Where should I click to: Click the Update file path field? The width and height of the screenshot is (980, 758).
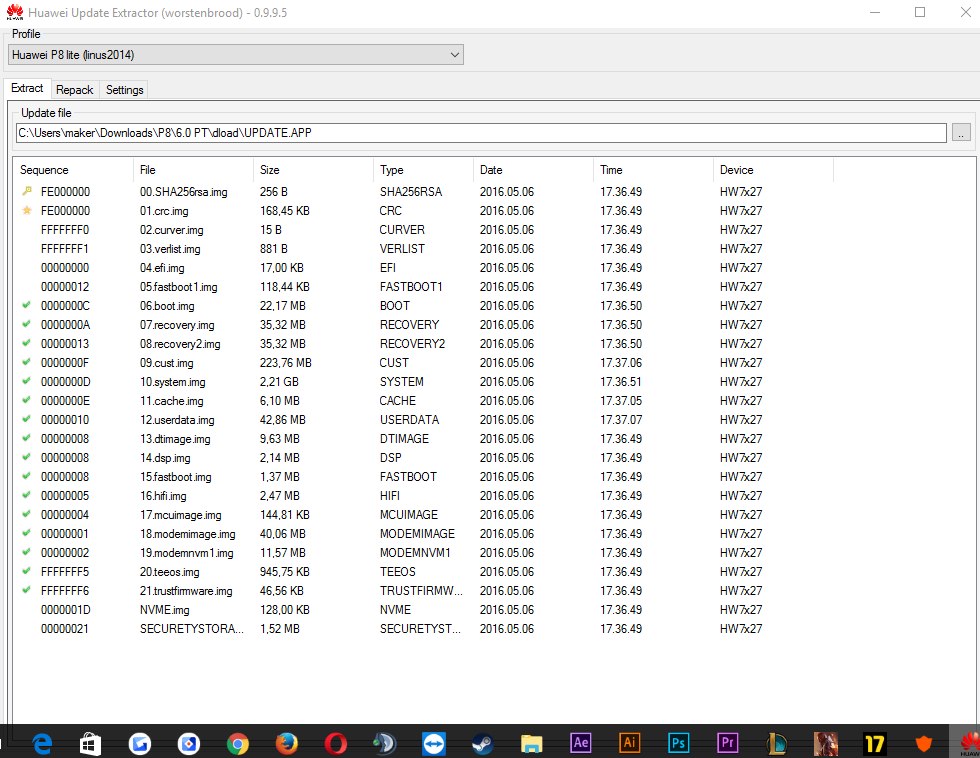[481, 133]
